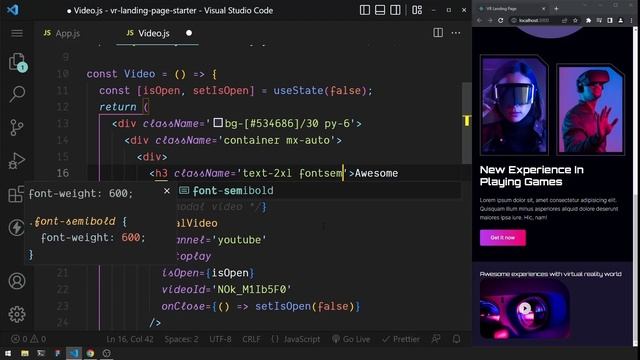Click the unsaved dot on Video.js tab
Image resolution: width=640 pixels, height=360 pixels.
[x=189, y=33]
